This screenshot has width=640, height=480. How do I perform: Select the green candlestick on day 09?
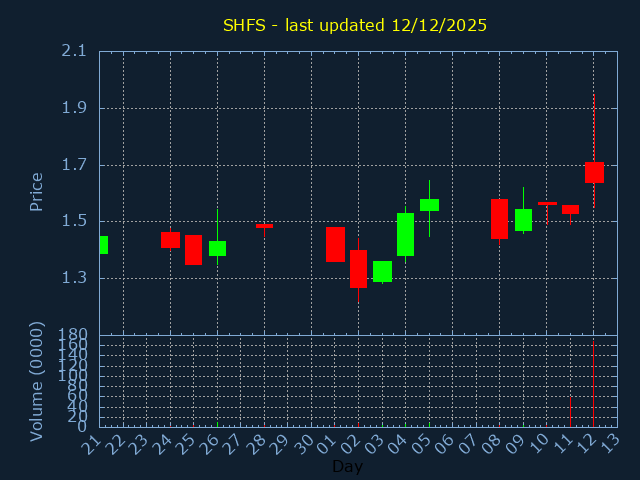(x=523, y=220)
